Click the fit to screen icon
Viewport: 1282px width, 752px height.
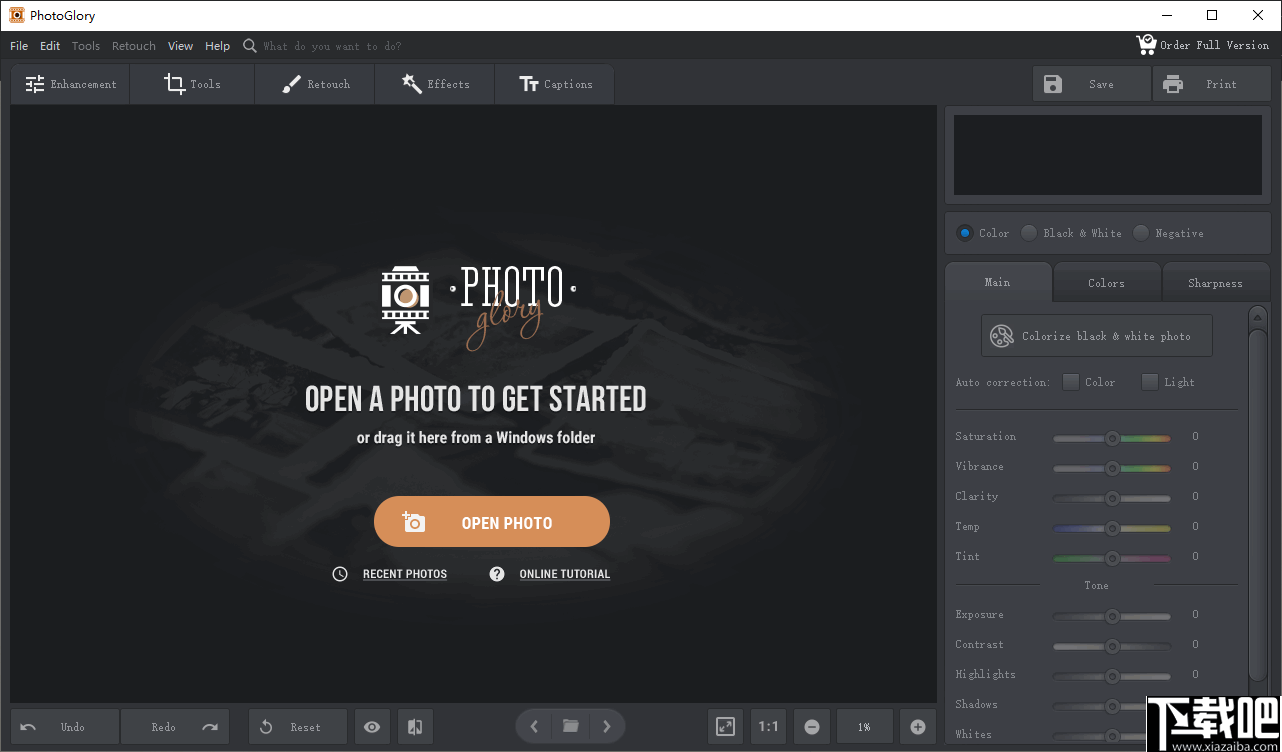point(726,727)
